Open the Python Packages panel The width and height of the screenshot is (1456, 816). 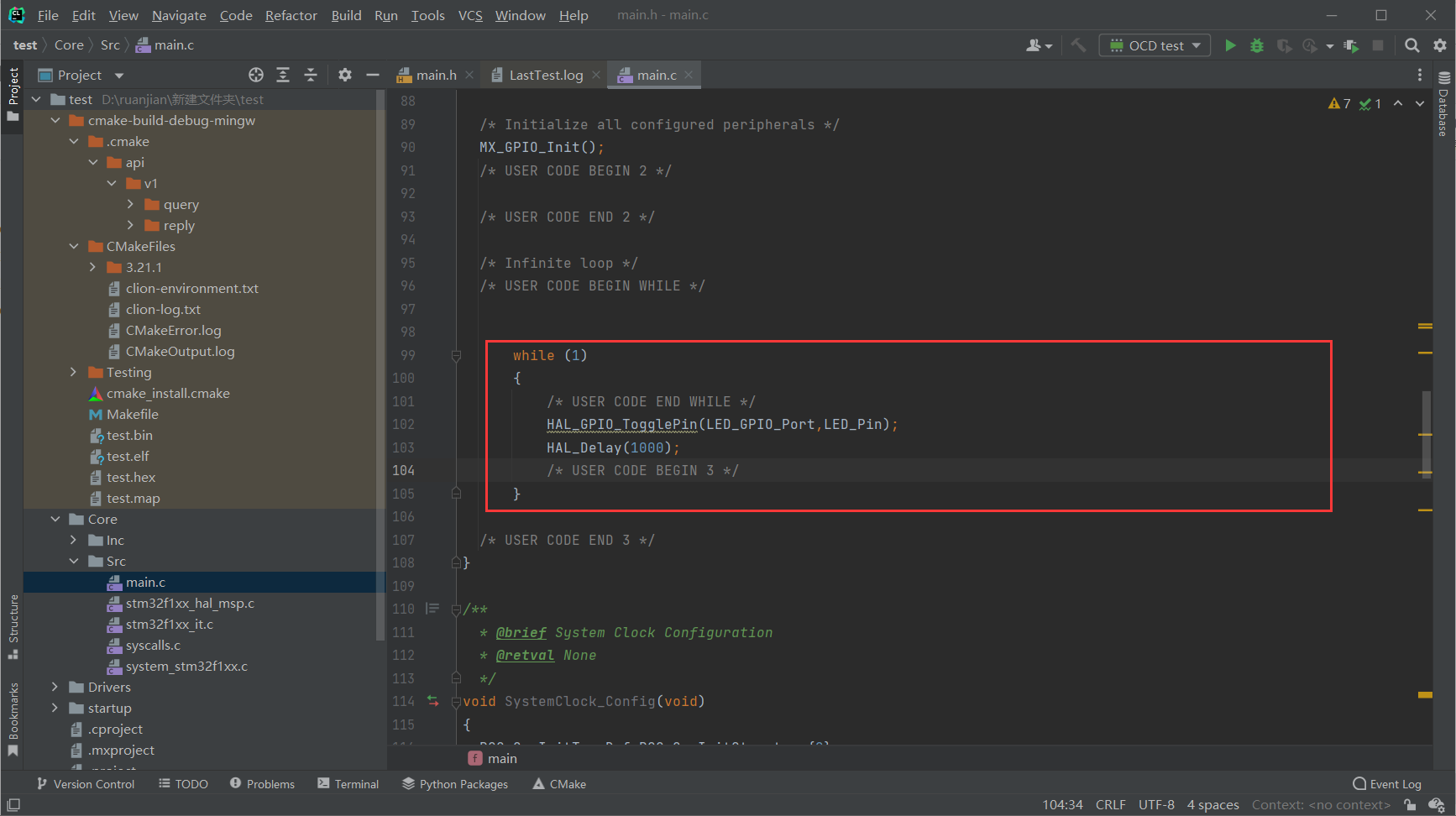tap(455, 783)
